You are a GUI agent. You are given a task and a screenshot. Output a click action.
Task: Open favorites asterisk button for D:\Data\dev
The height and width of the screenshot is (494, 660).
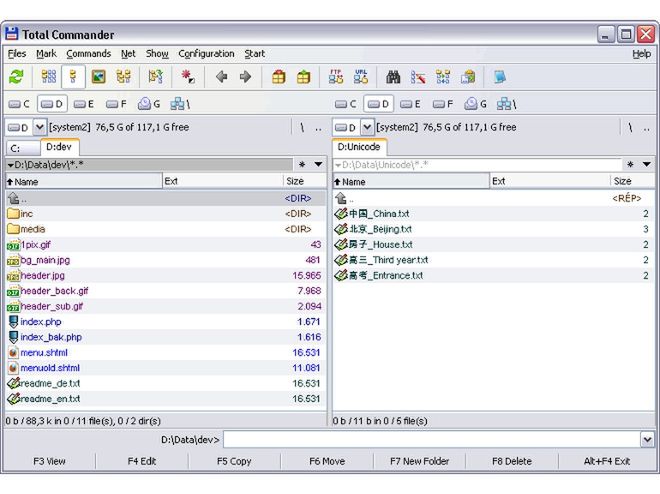pos(302,165)
